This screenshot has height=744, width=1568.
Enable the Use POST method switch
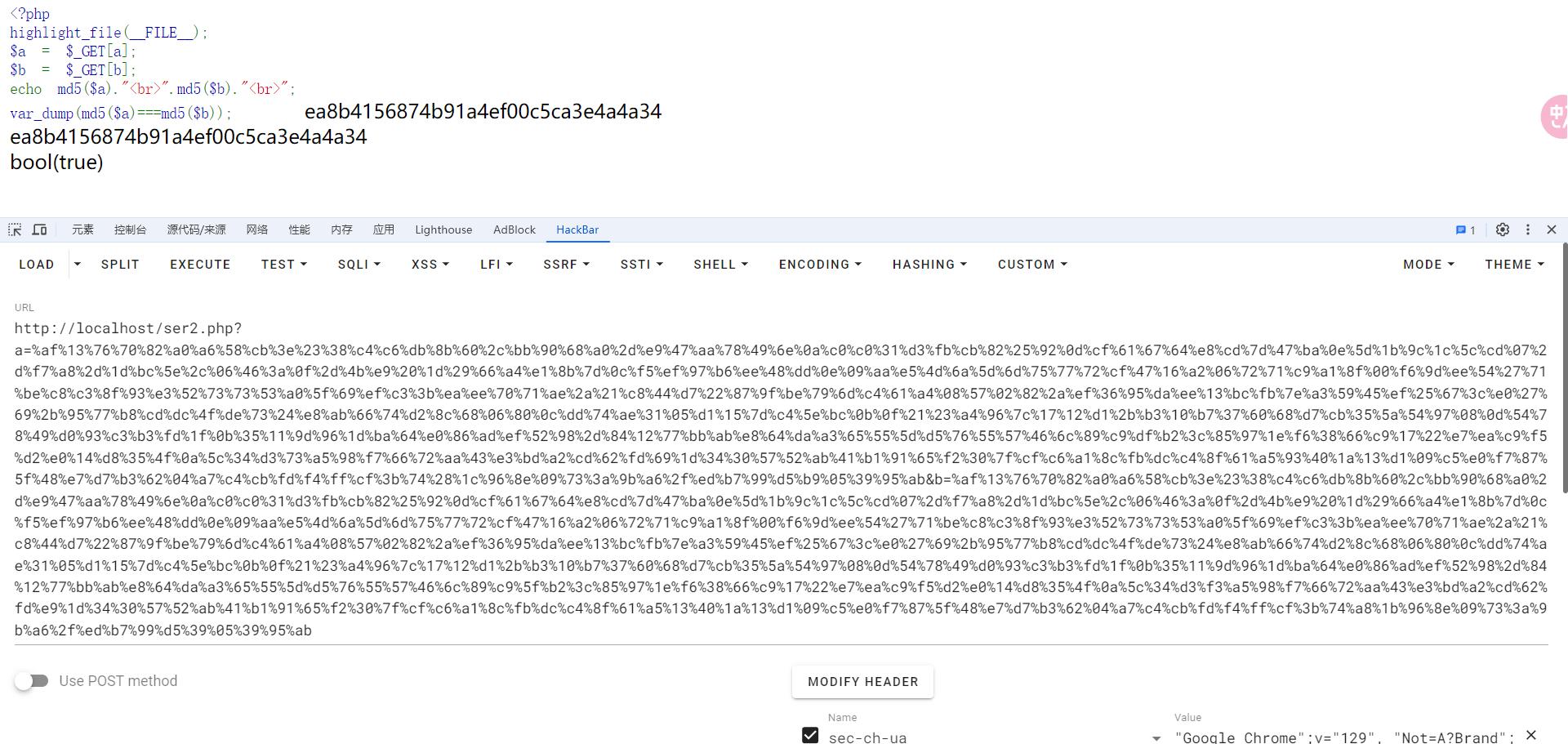(32, 681)
